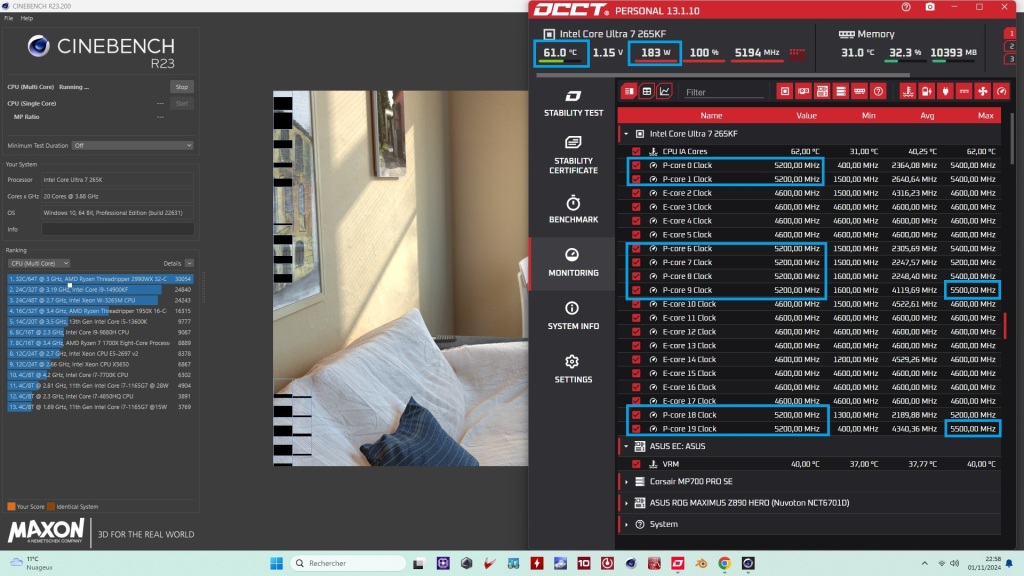Open the Help menu in Cinebench
The image size is (1024, 576).
[x=27, y=18]
